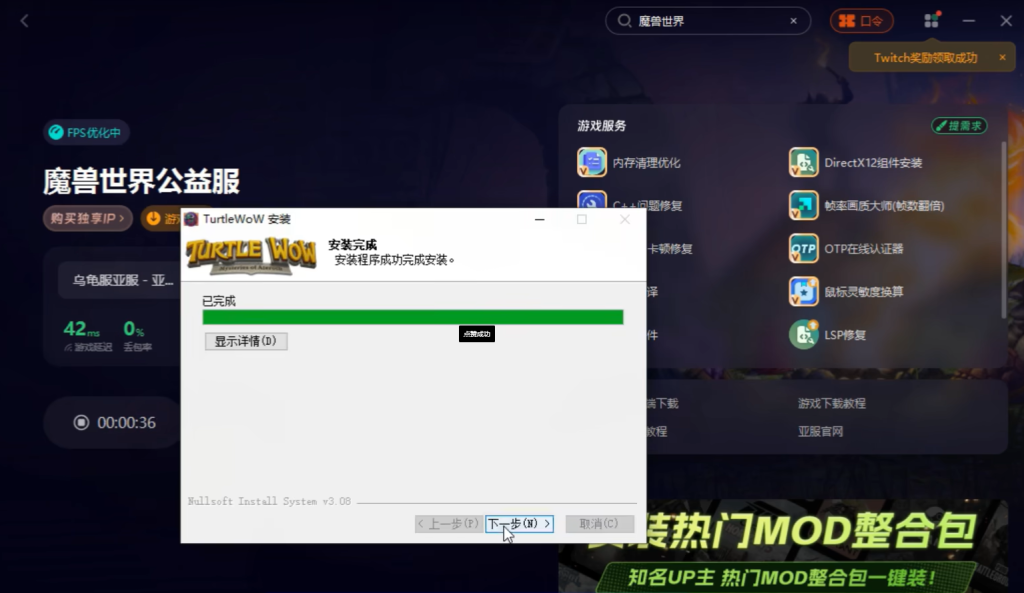Click the back arrow at top left
Screen dimensions: 1024x593
click(x=25, y=21)
